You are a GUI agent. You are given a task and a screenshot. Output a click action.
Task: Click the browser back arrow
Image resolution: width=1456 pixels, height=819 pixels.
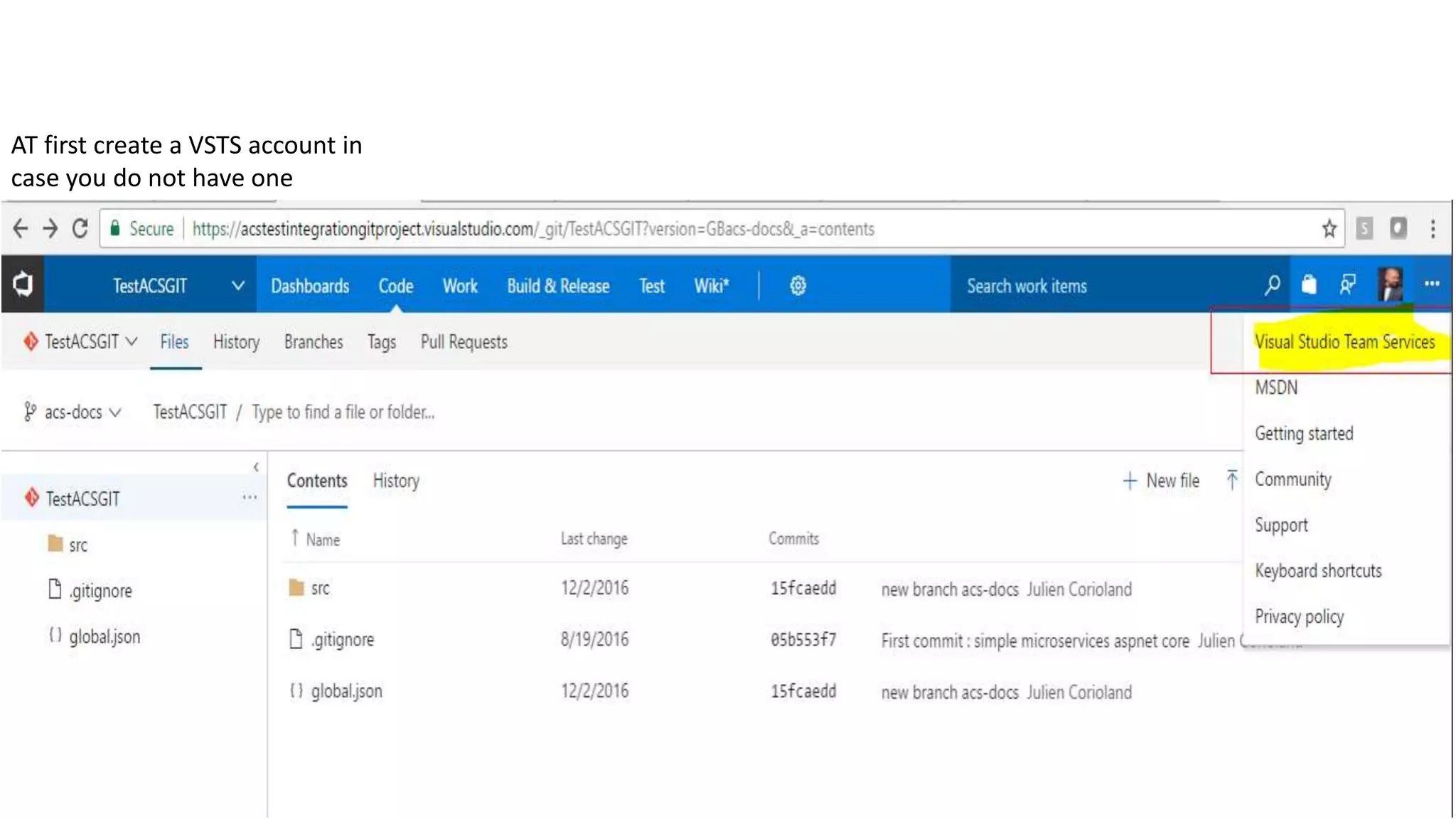click(x=21, y=229)
